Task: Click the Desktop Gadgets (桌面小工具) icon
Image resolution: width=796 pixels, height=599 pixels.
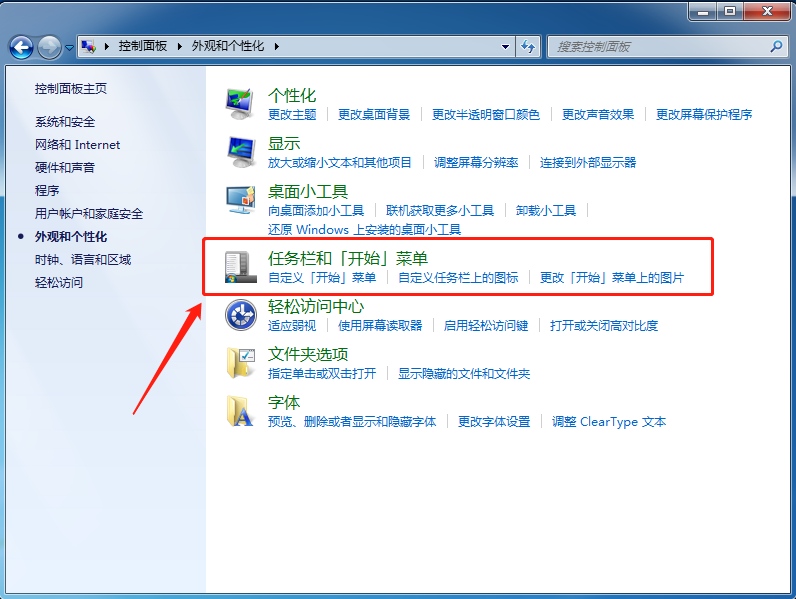Action: pos(240,200)
